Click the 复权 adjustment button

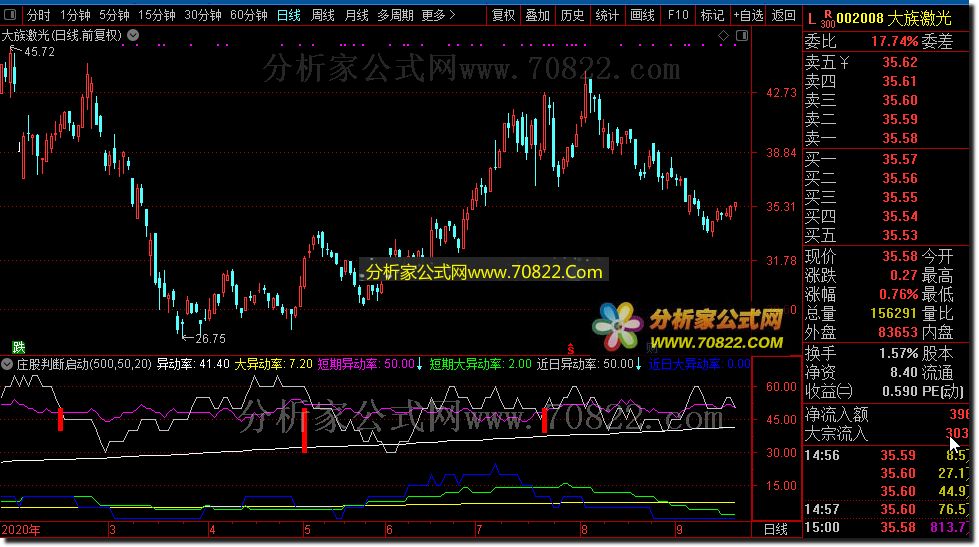(503, 14)
